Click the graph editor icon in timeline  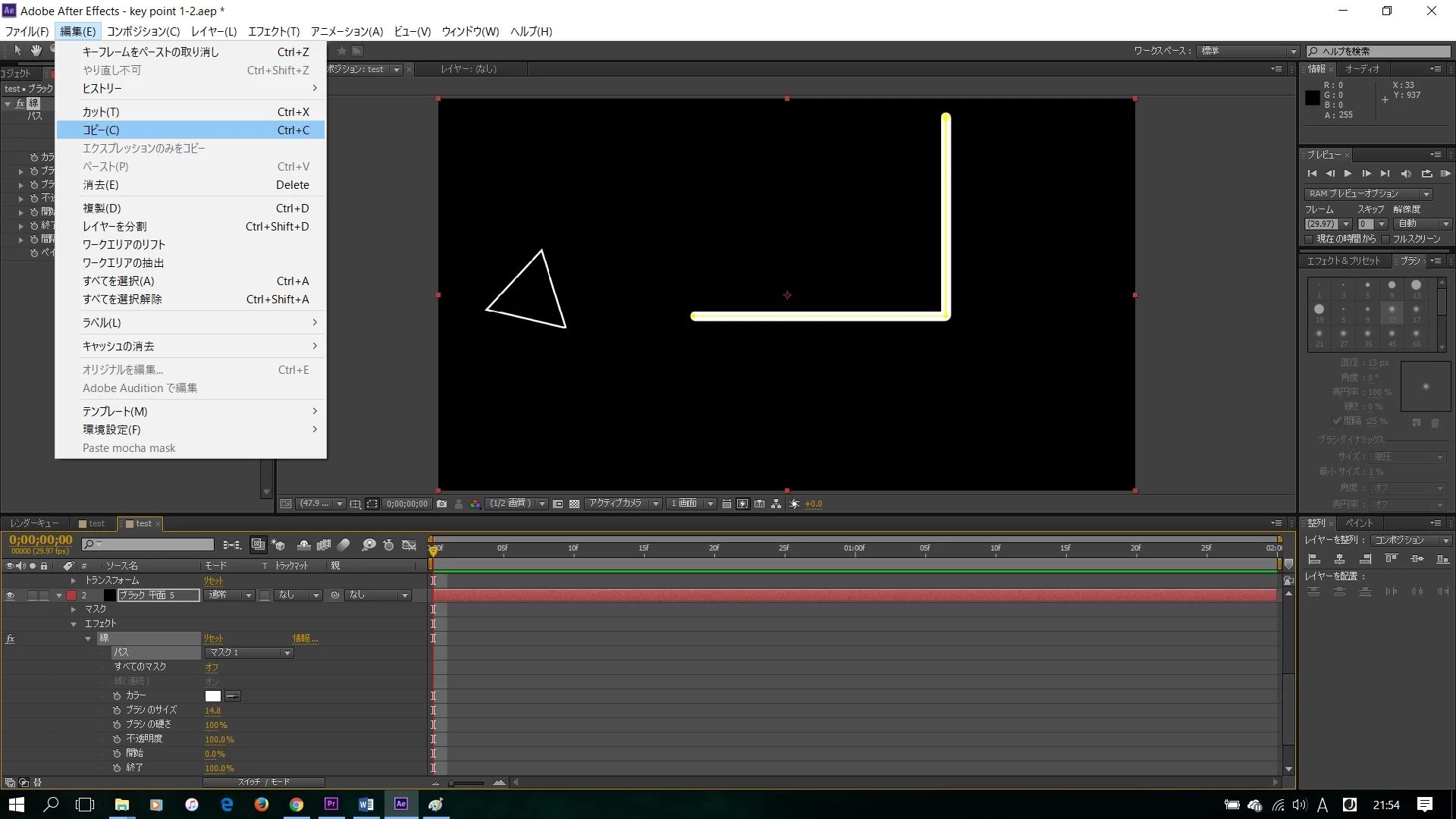(409, 545)
